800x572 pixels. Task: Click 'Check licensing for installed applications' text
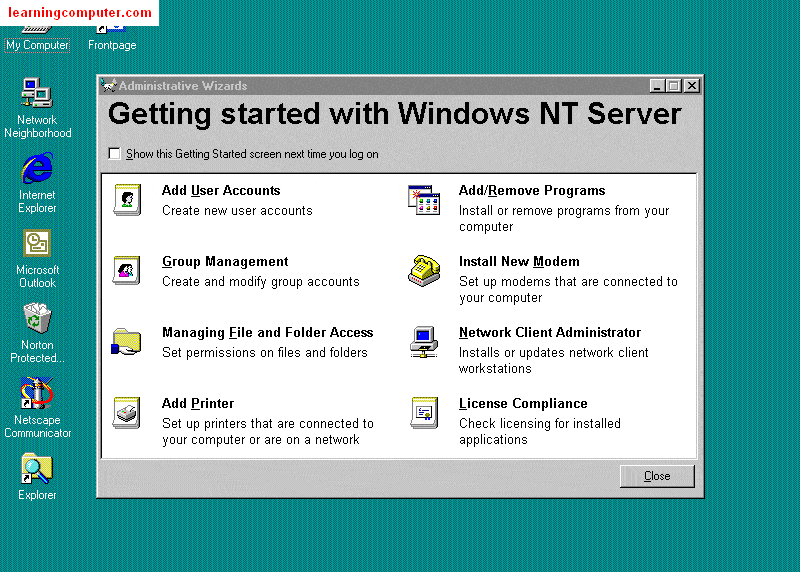540,432
